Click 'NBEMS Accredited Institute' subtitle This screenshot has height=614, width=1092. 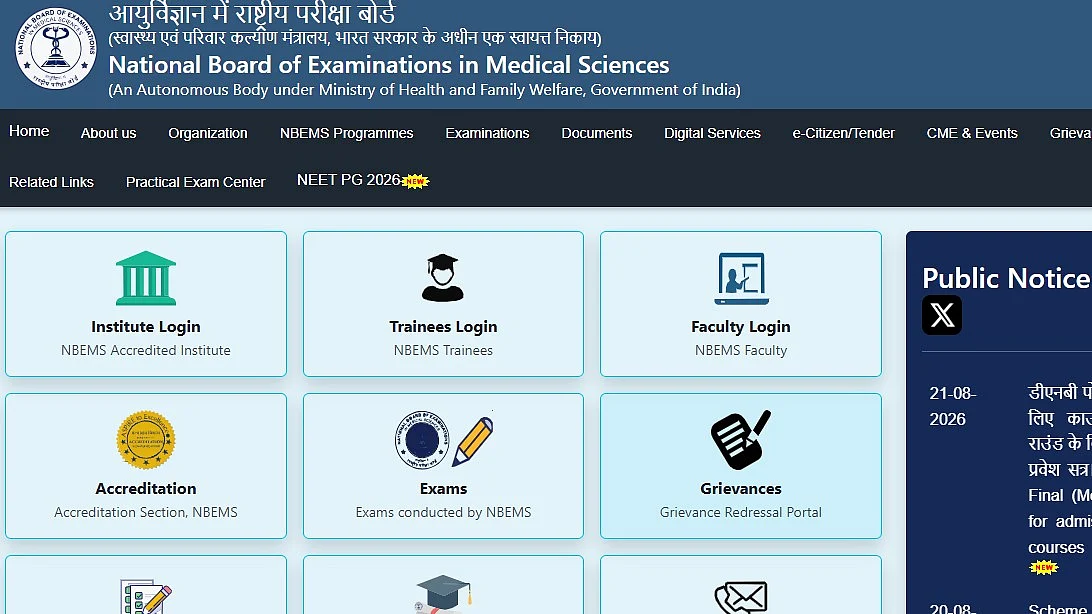146,350
